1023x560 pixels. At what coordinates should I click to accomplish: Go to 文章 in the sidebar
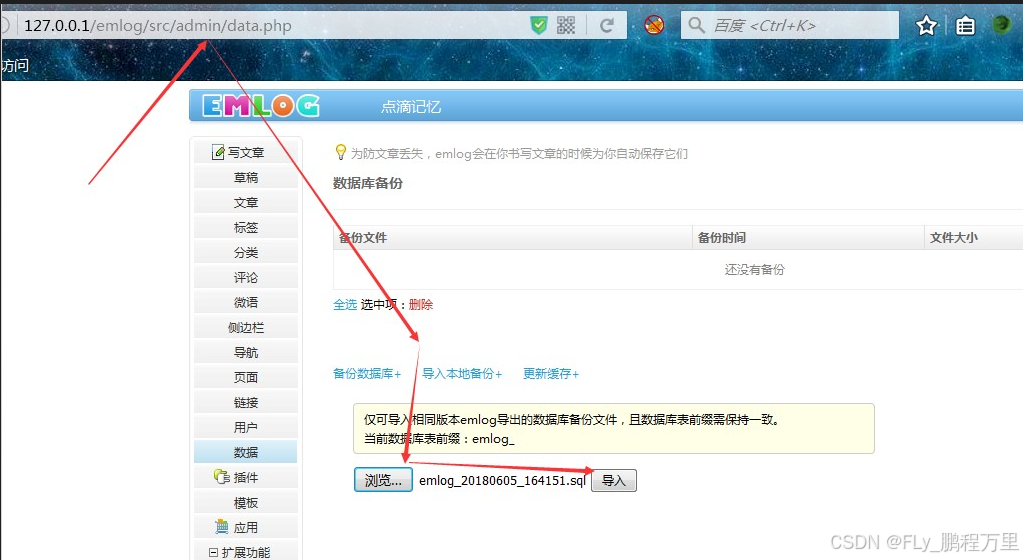tap(245, 202)
